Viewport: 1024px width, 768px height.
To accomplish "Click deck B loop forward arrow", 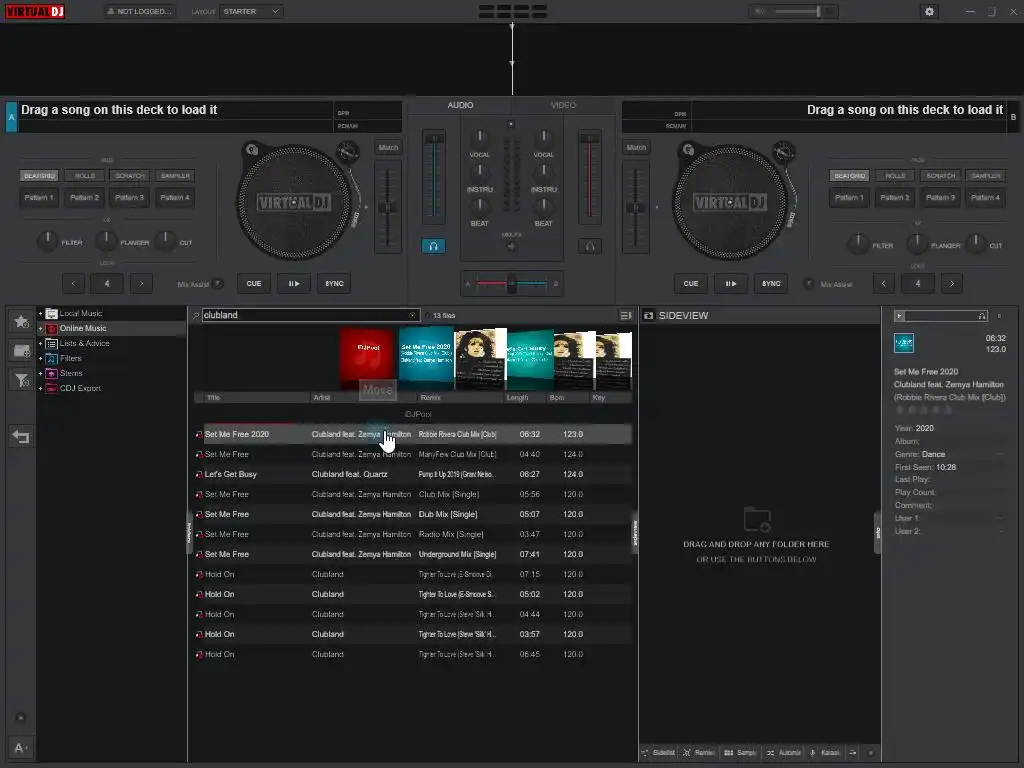I will [x=952, y=283].
